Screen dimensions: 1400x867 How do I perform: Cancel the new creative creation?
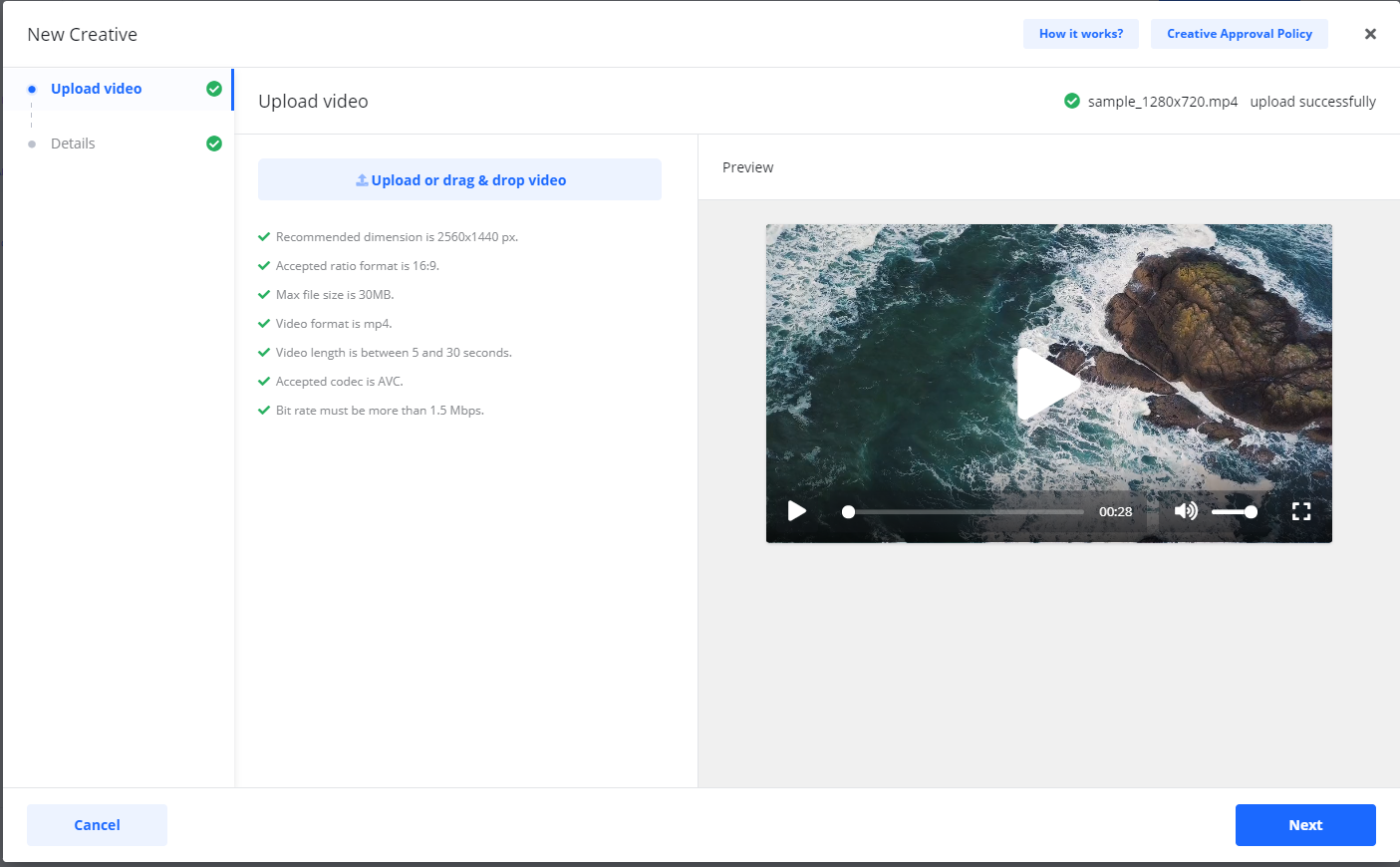[x=97, y=825]
